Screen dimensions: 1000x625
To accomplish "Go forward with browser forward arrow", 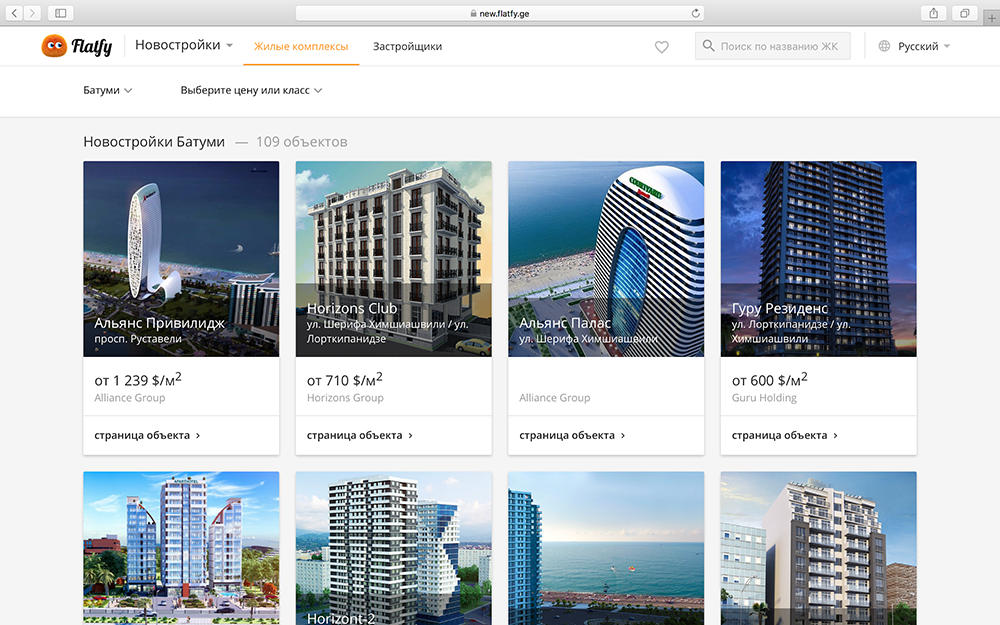I will tap(33, 13).
